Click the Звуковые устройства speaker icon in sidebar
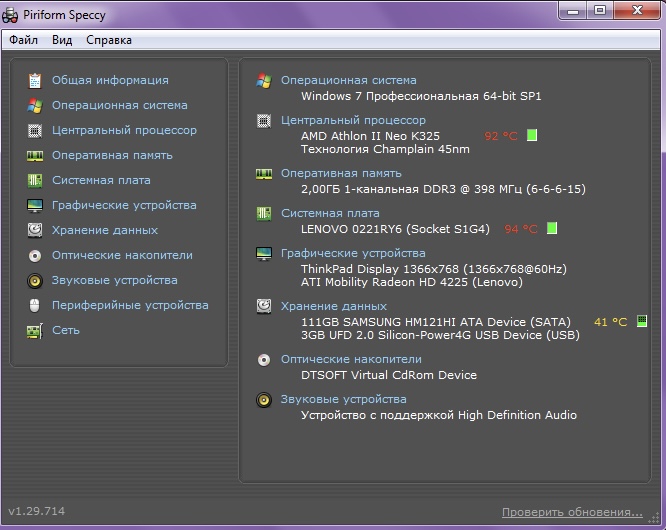Image resolution: width=666 pixels, height=530 pixels. pos(35,280)
